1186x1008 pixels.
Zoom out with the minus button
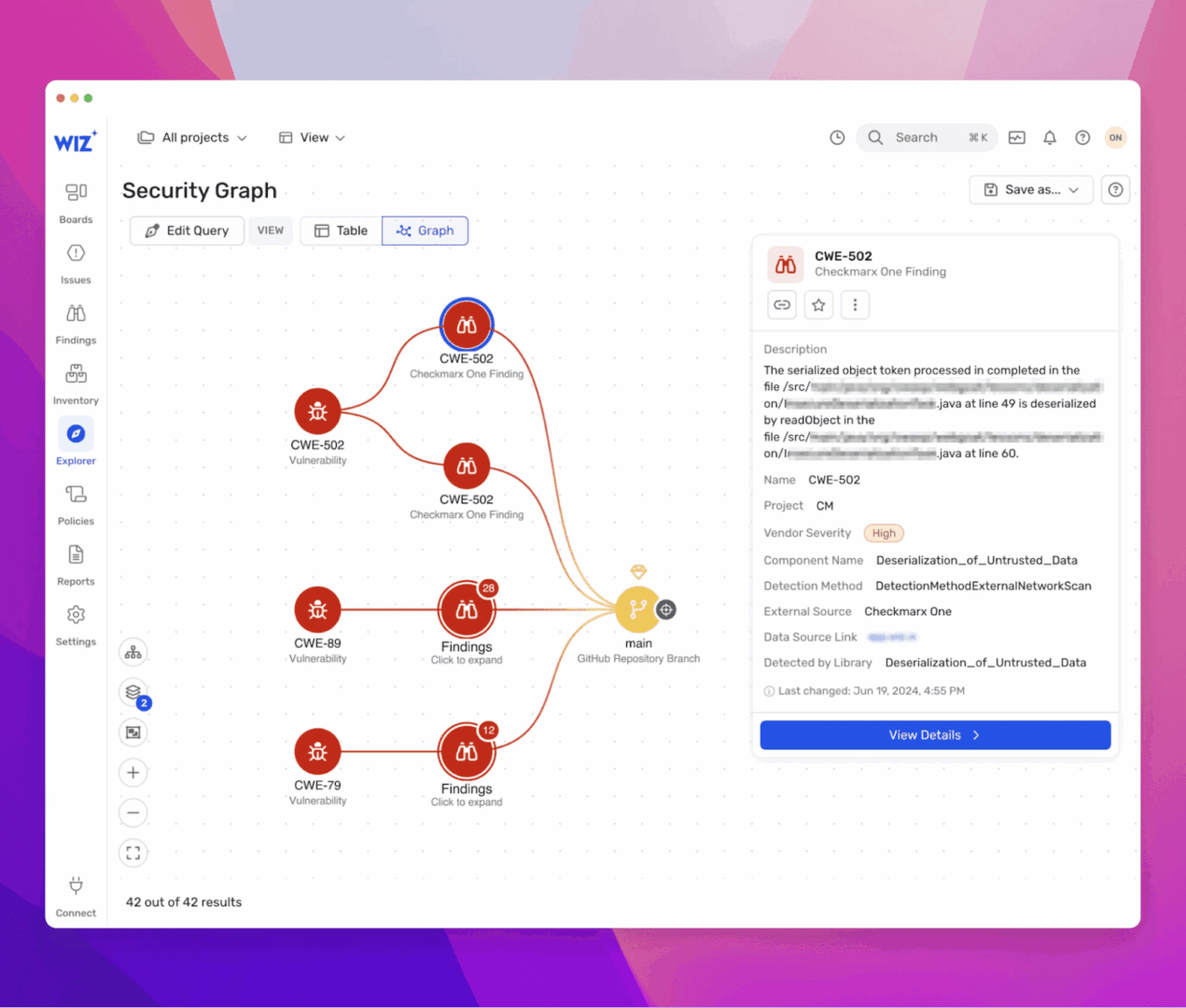(x=133, y=813)
